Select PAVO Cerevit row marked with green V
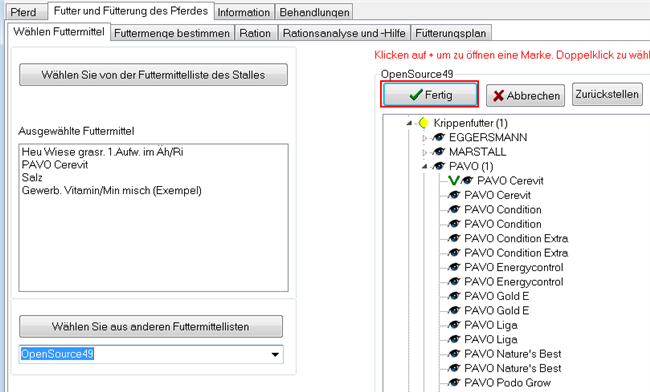The height and width of the screenshot is (392, 650). pyautogui.click(x=510, y=181)
